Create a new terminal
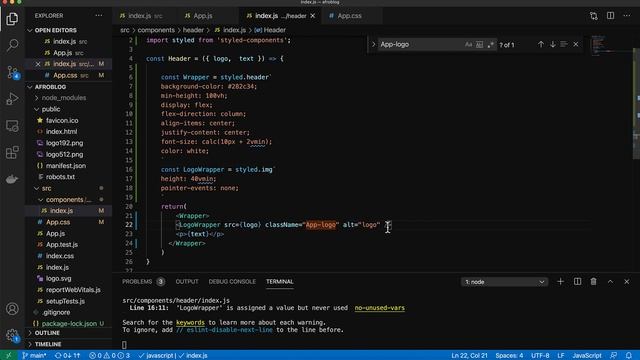 tap(560, 282)
